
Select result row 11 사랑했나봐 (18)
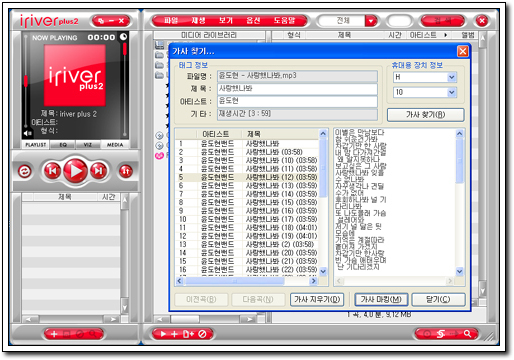click(x=247, y=228)
